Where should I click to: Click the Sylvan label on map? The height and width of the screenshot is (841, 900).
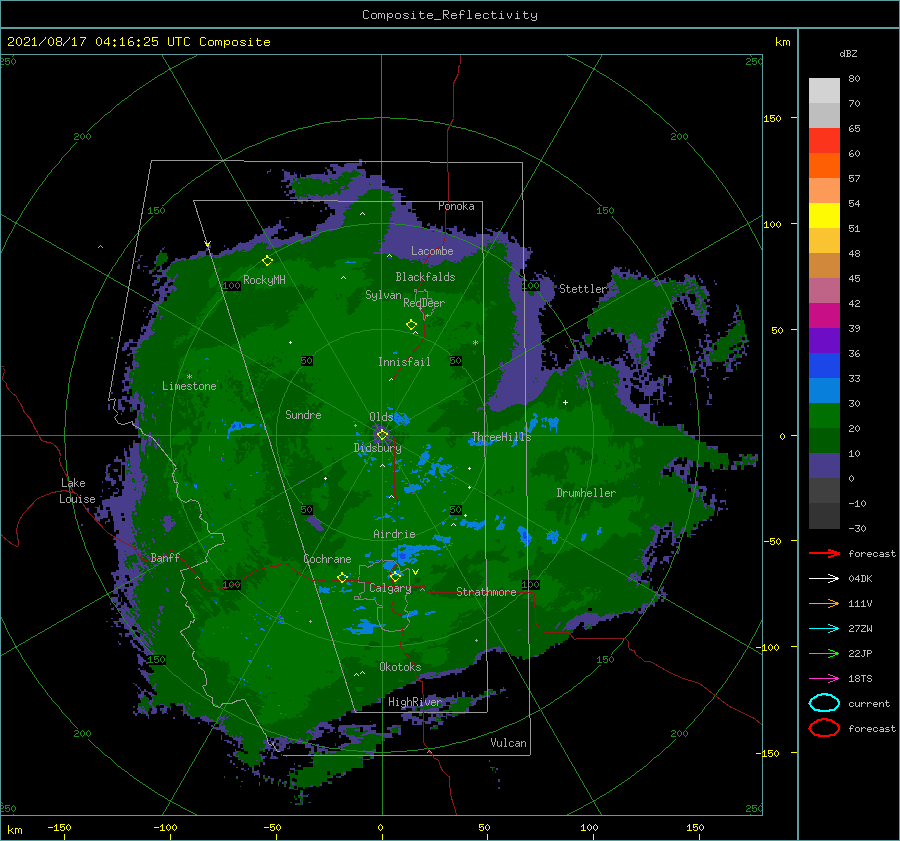coord(383,295)
